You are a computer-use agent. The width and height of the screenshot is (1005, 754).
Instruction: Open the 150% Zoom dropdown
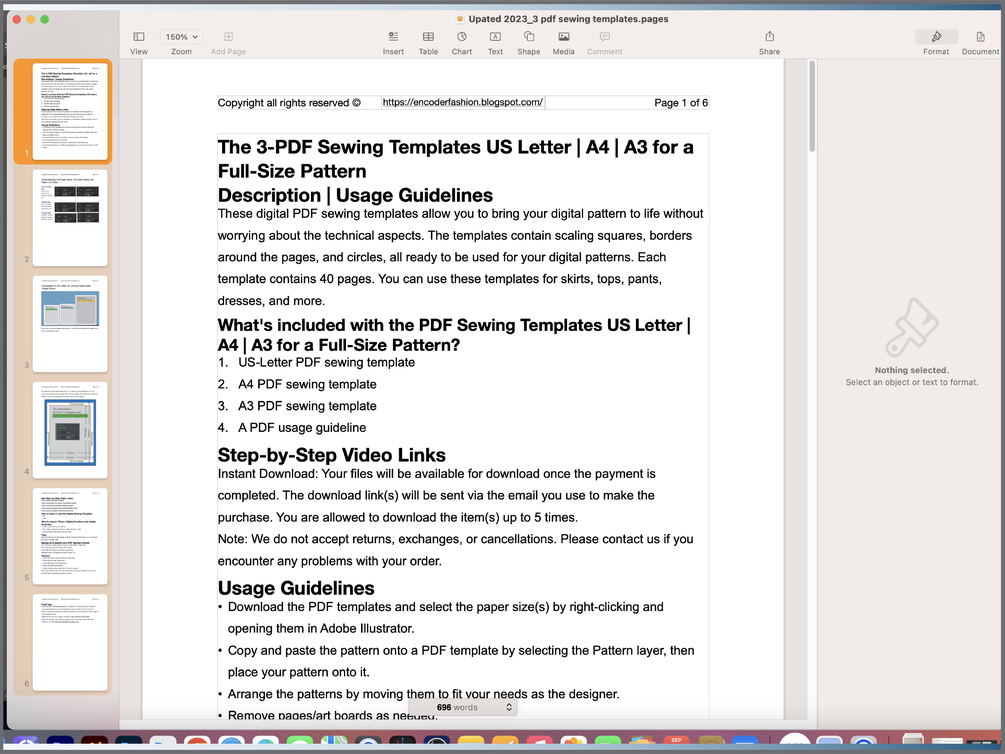point(181,37)
